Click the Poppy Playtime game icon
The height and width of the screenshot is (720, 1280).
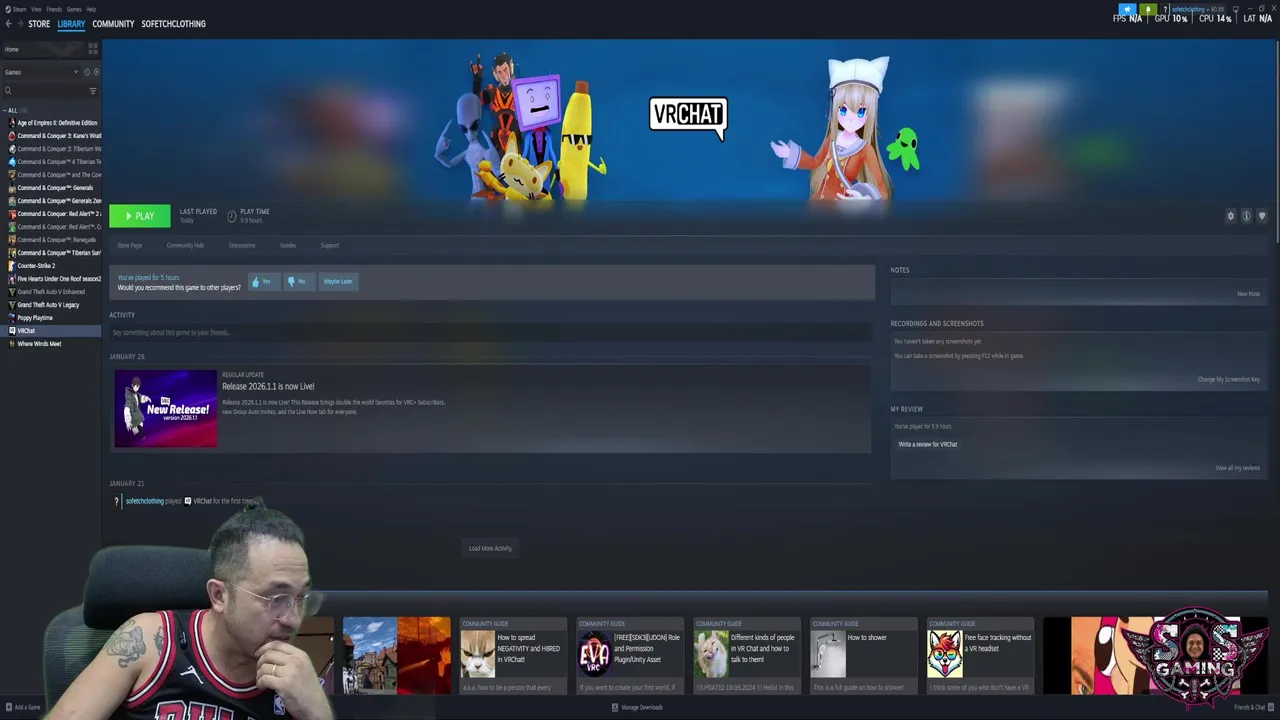(12, 318)
